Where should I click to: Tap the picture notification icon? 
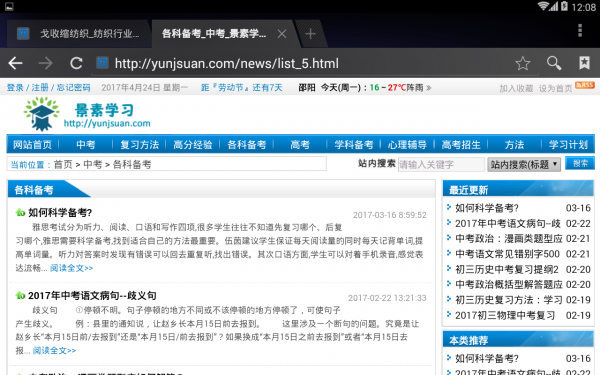pos(9,7)
